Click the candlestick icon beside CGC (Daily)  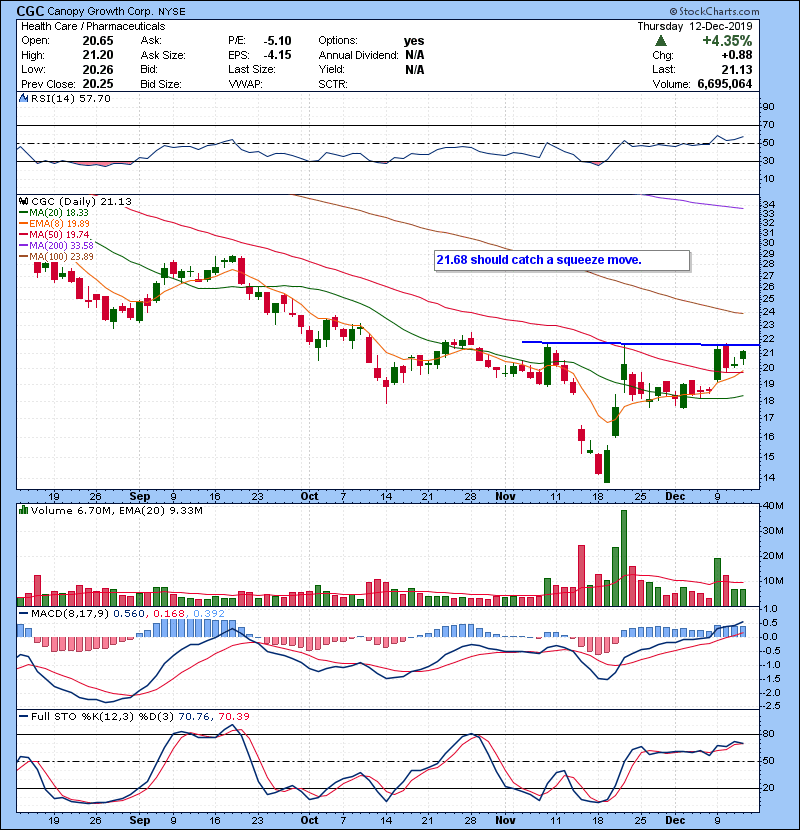(x=23, y=201)
